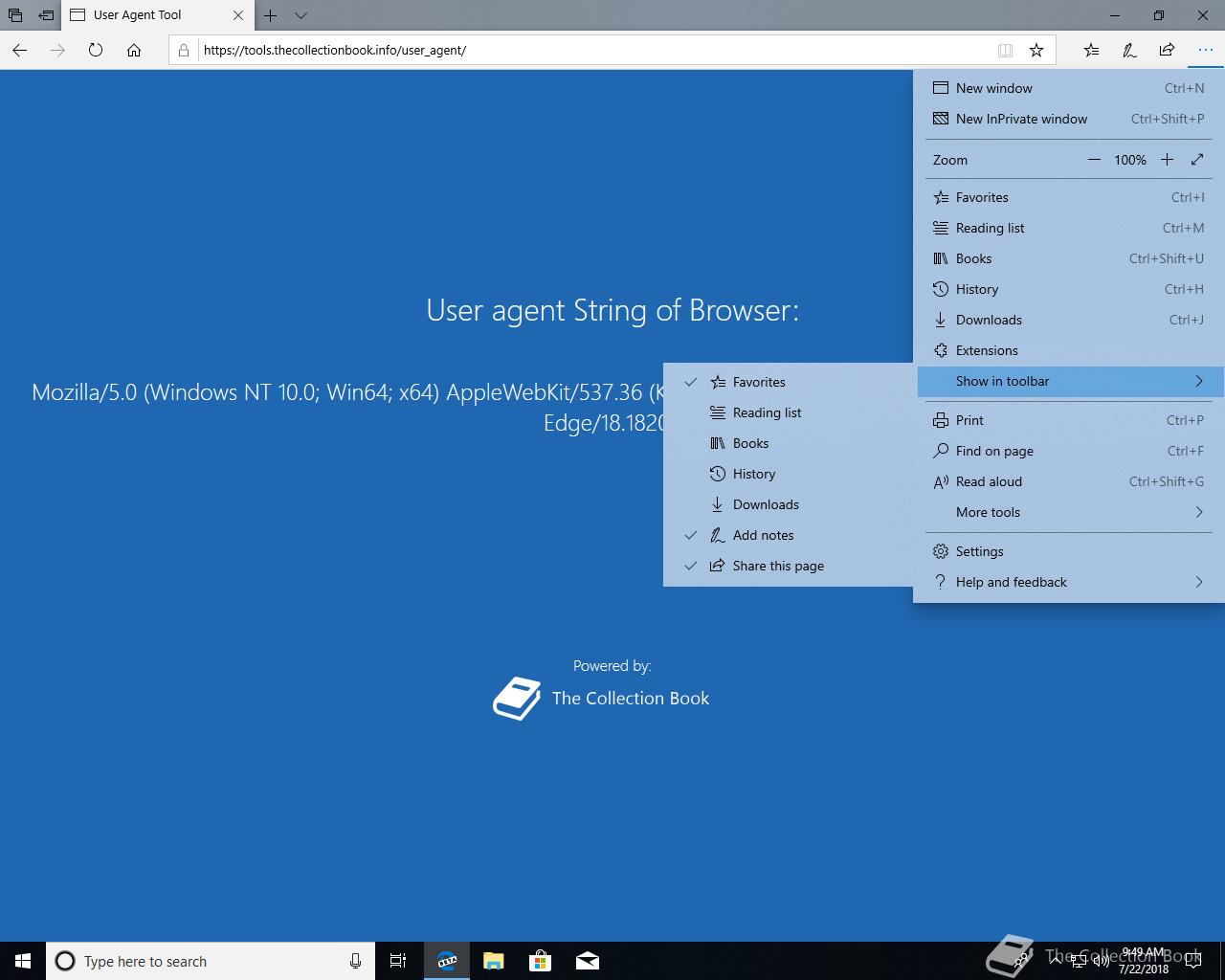The height and width of the screenshot is (980, 1225).
Task: Click the Type here to search box
Action: (x=211, y=961)
